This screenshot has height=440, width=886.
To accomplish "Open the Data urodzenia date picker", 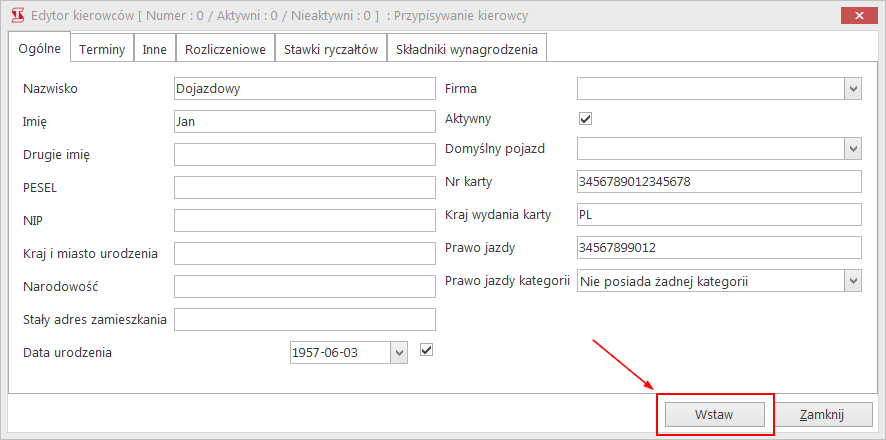I will (399, 352).
